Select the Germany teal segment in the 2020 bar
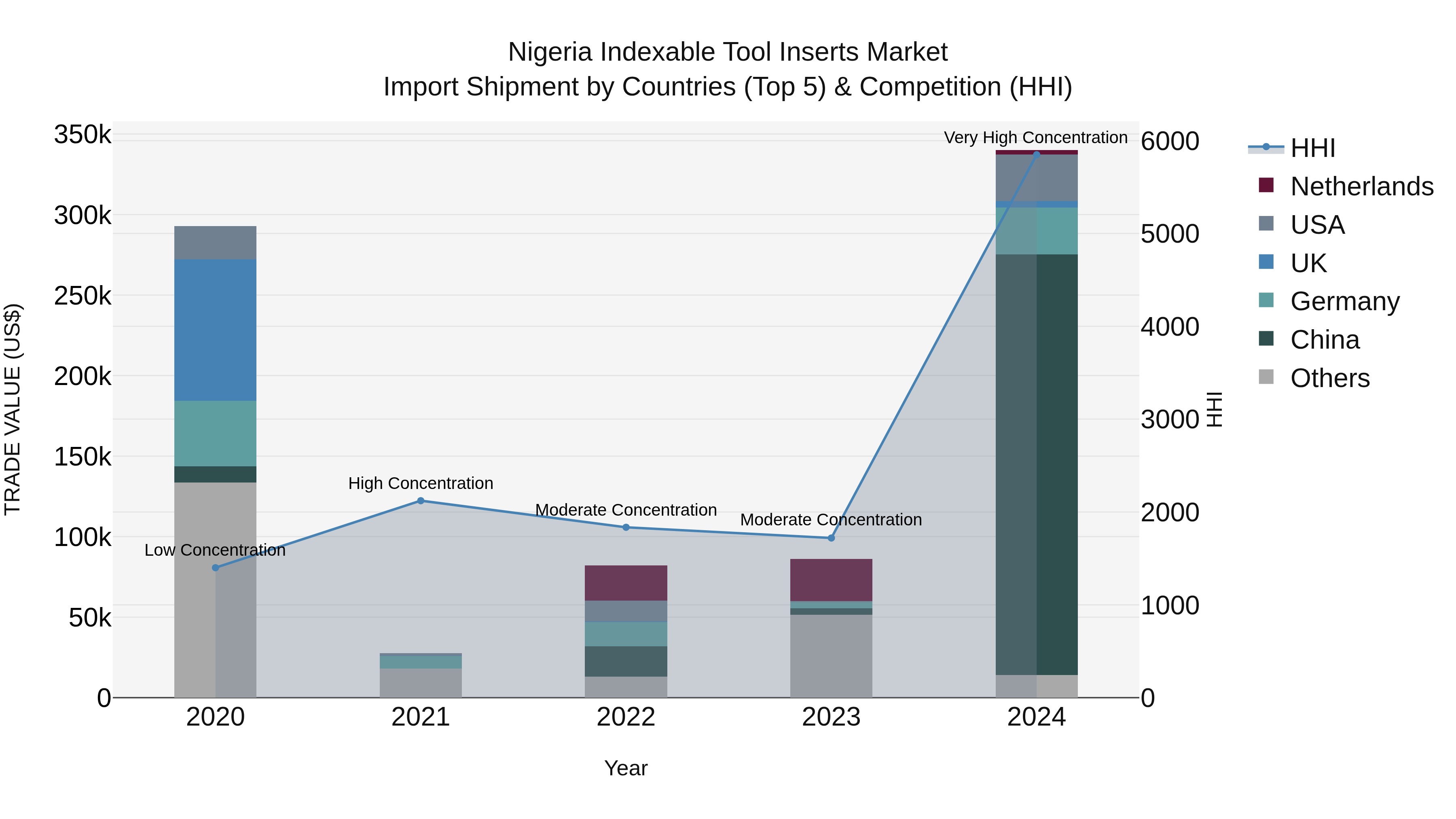The image size is (1456, 819). pyautogui.click(x=215, y=434)
